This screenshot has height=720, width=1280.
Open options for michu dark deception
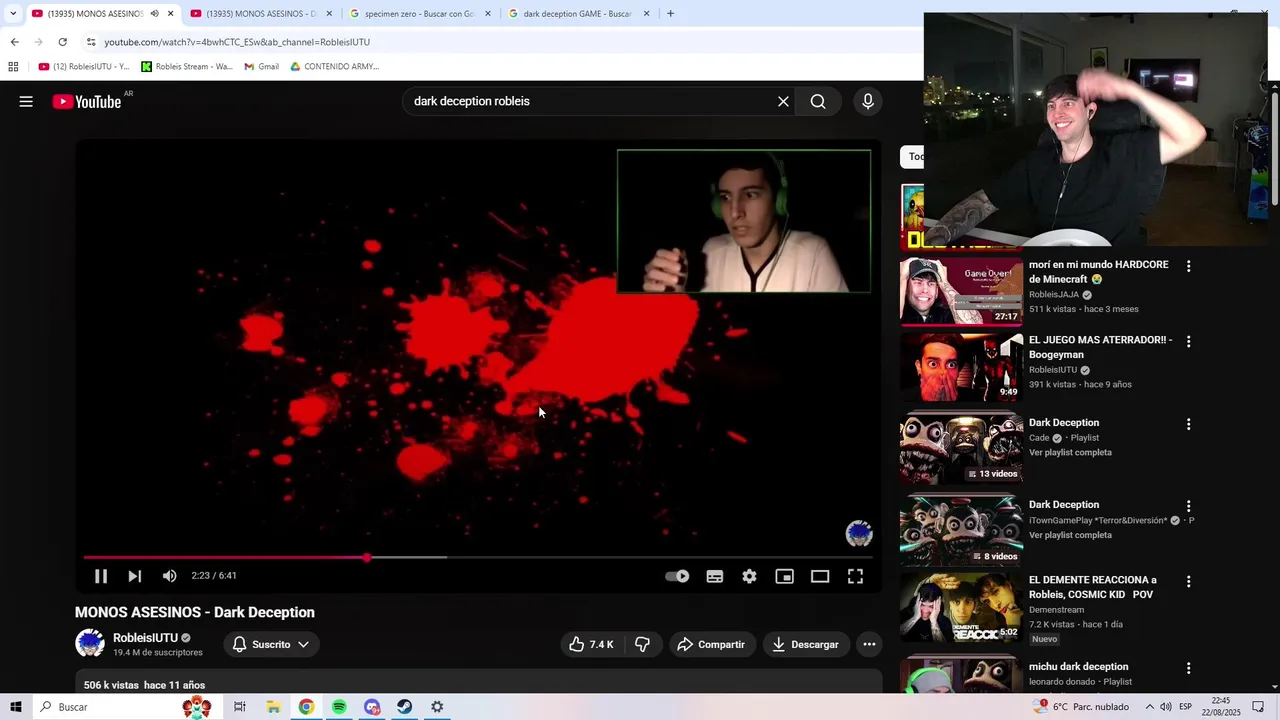1188,668
